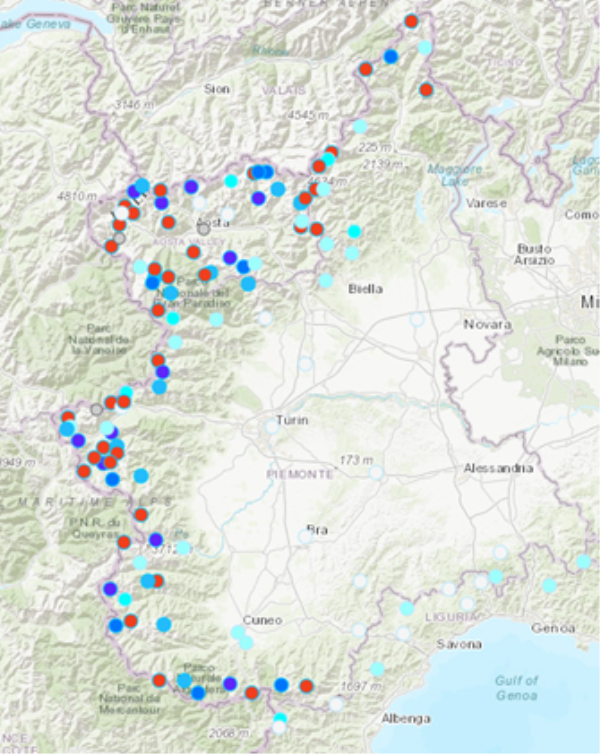The height and width of the screenshot is (754, 600).
Task: Click the Gulf of Genoa label
Action: point(517,688)
